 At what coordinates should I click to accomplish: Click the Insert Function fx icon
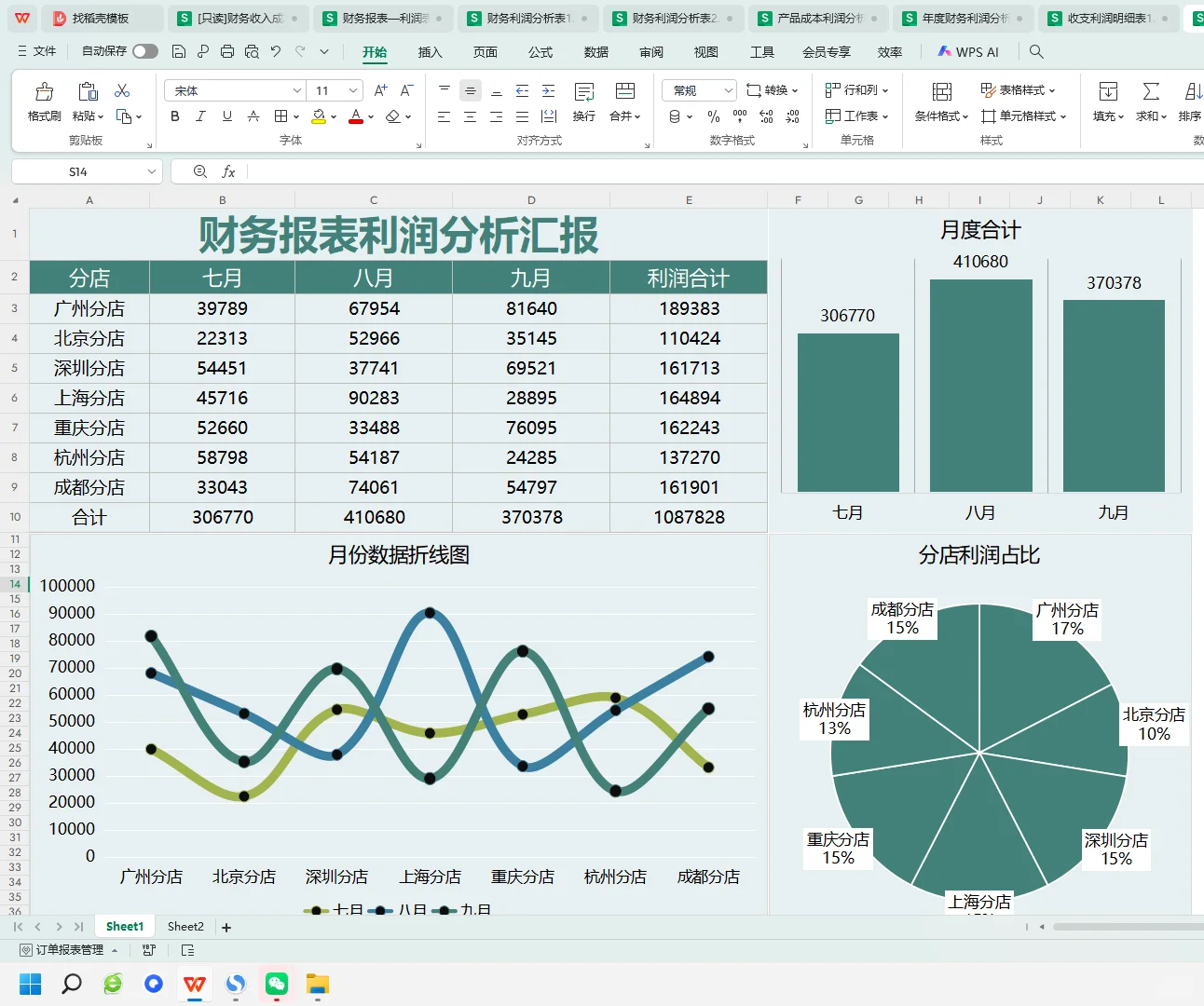(x=228, y=171)
